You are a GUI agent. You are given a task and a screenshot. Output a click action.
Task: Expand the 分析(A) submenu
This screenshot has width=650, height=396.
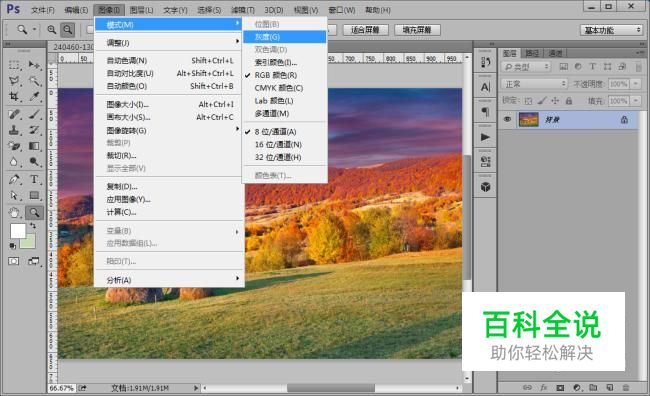(x=169, y=280)
